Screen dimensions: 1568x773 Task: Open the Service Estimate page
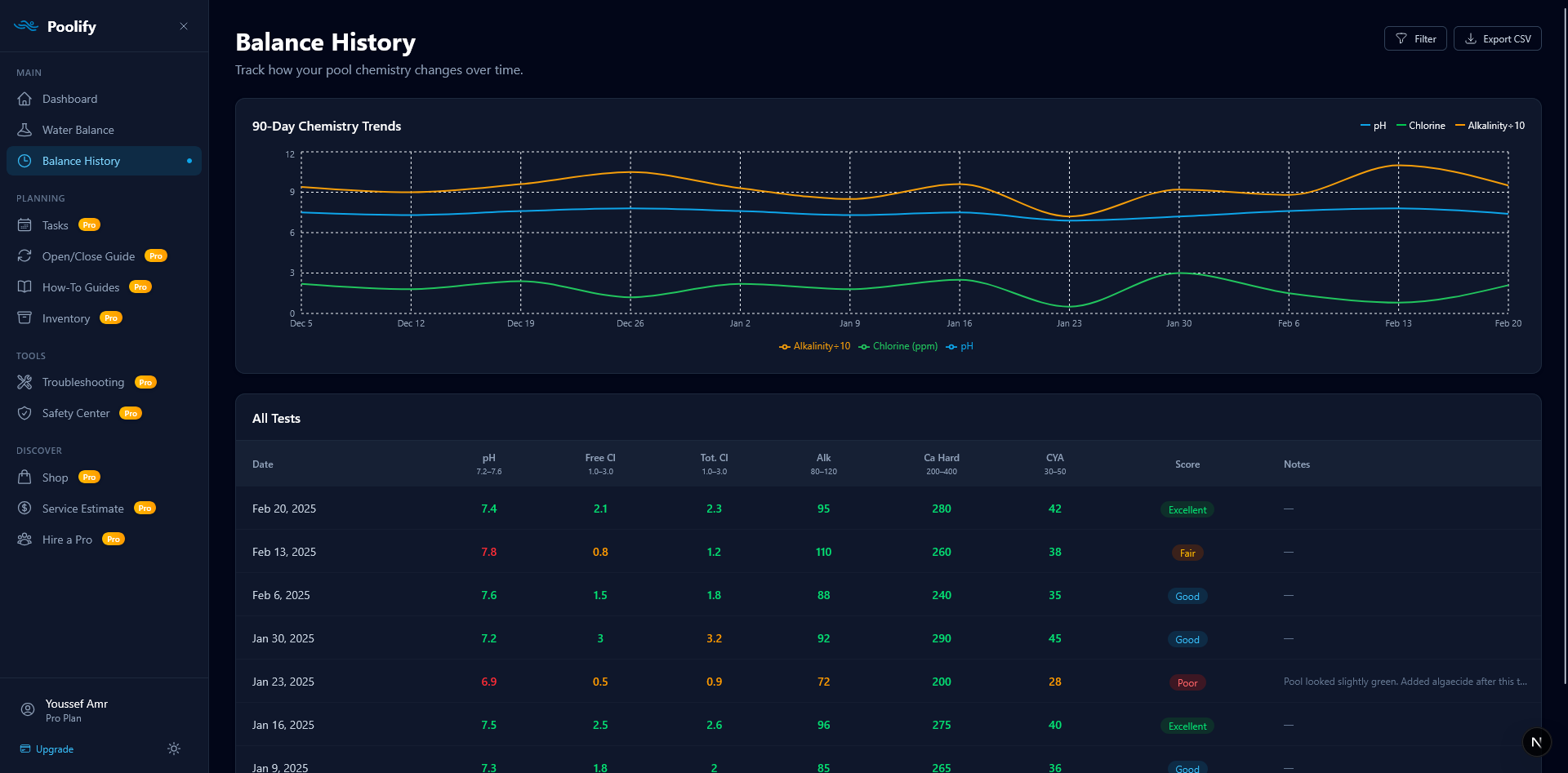pos(104,509)
